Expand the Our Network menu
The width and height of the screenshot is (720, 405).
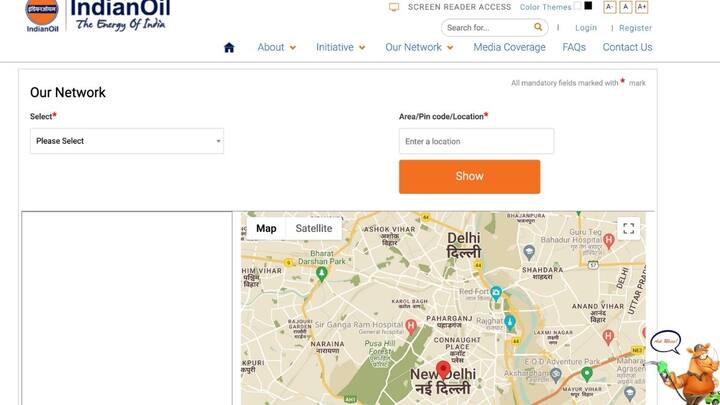pos(419,47)
